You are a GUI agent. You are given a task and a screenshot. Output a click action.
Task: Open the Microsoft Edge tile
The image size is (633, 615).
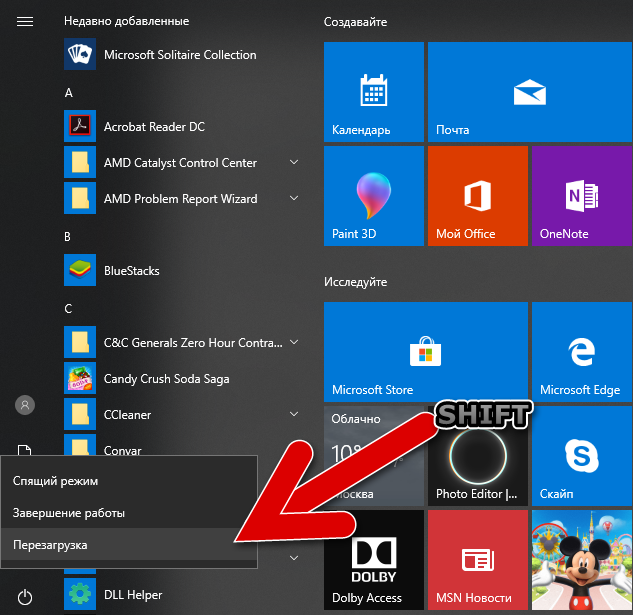pos(582,352)
